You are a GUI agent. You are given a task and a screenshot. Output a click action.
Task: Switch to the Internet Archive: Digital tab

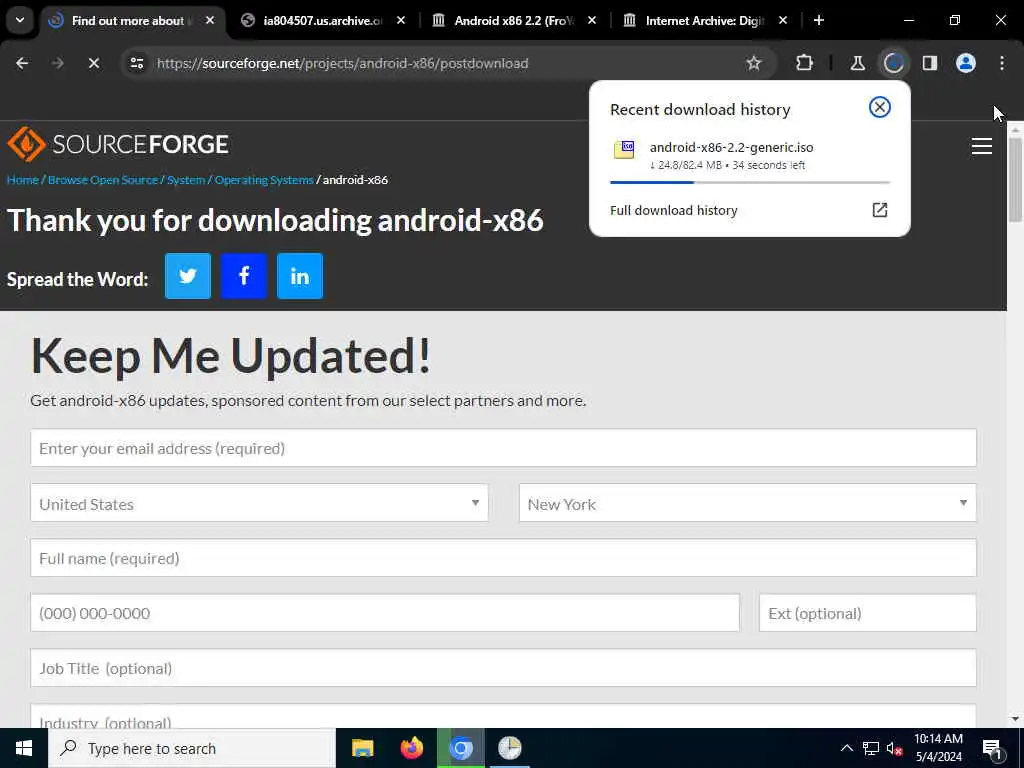(x=705, y=21)
